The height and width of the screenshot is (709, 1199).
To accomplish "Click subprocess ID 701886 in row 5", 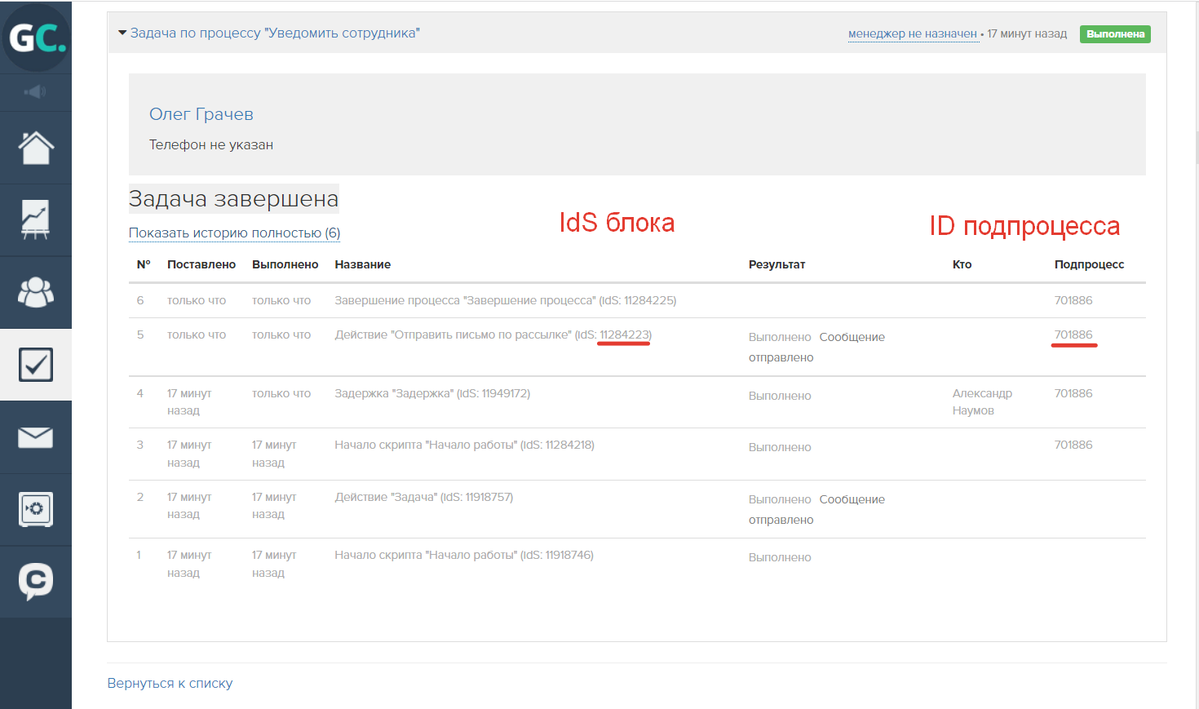I will pyautogui.click(x=1073, y=335).
